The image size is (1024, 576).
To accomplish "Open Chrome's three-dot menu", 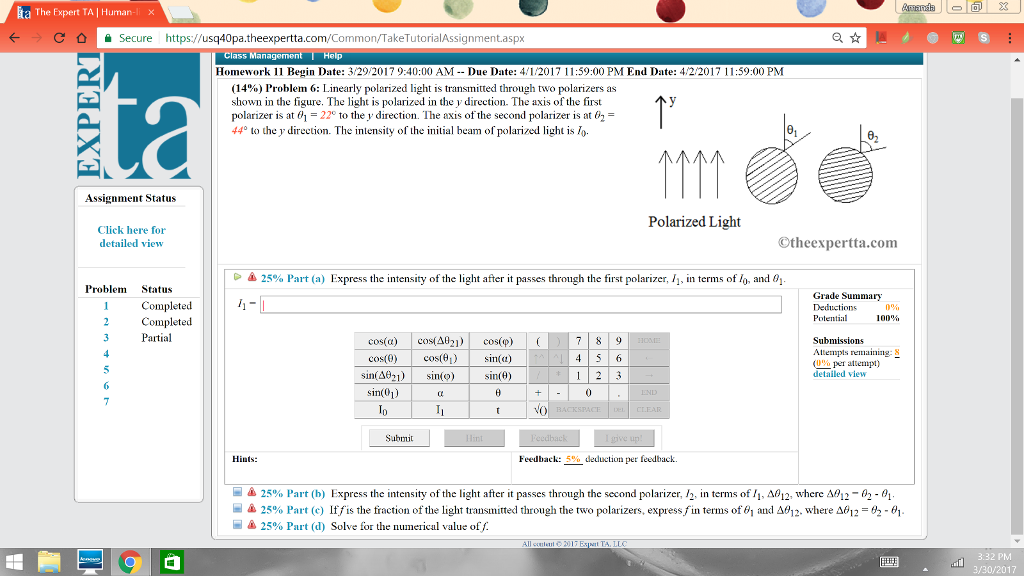I will (1009, 37).
